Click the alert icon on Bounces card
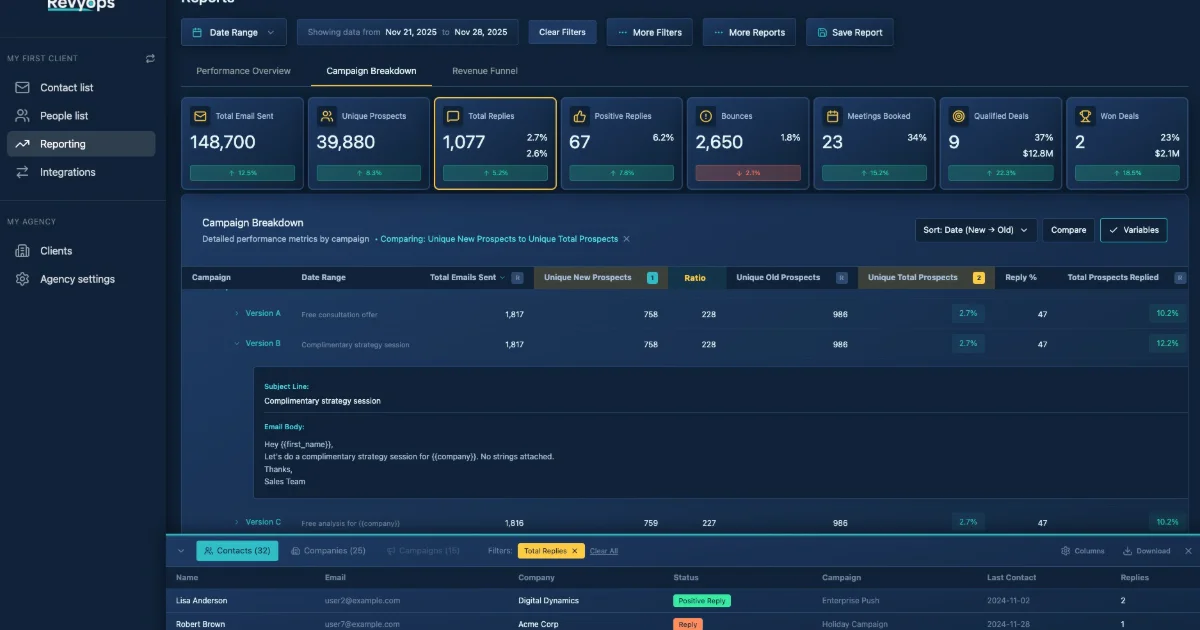The height and width of the screenshot is (630, 1200). [x=706, y=116]
